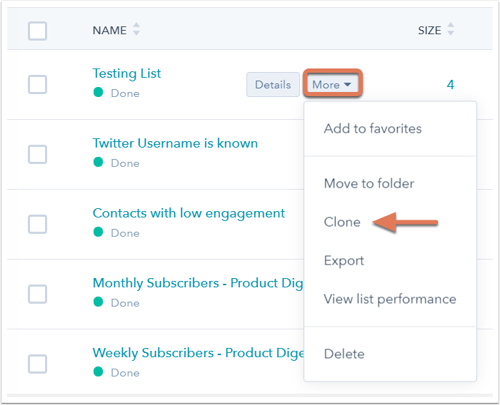Screen dimensions: 500x405
Task: Click the green status dot under Testing List
Action: pos(98,92)
